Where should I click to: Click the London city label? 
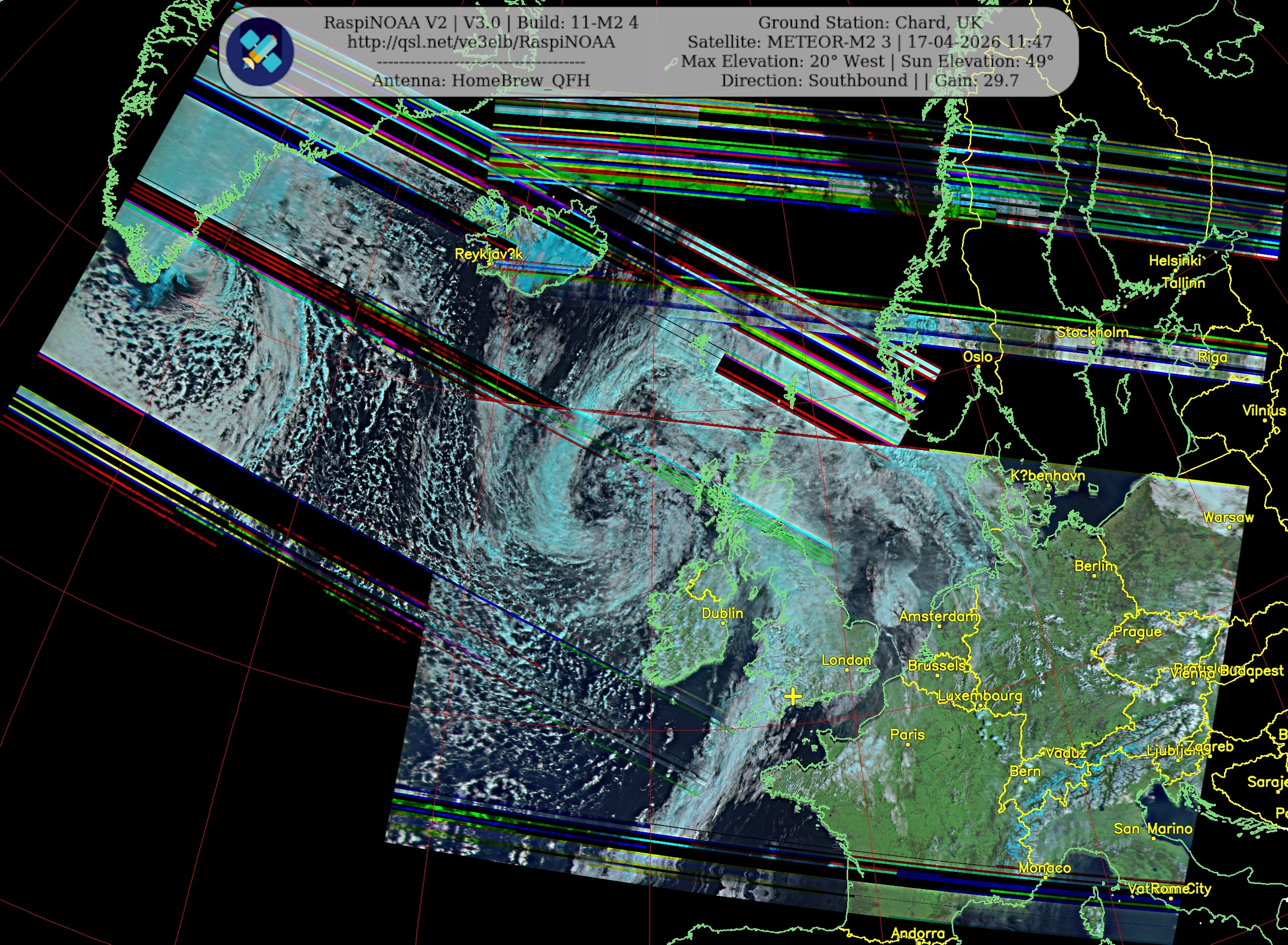(846, 660)
